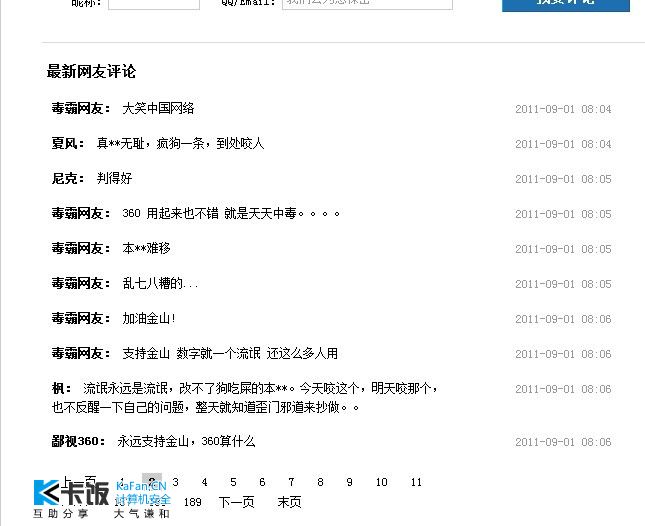Click the username 枫
645x526 pixels.
pyautogui.click(x=58, y=388)
